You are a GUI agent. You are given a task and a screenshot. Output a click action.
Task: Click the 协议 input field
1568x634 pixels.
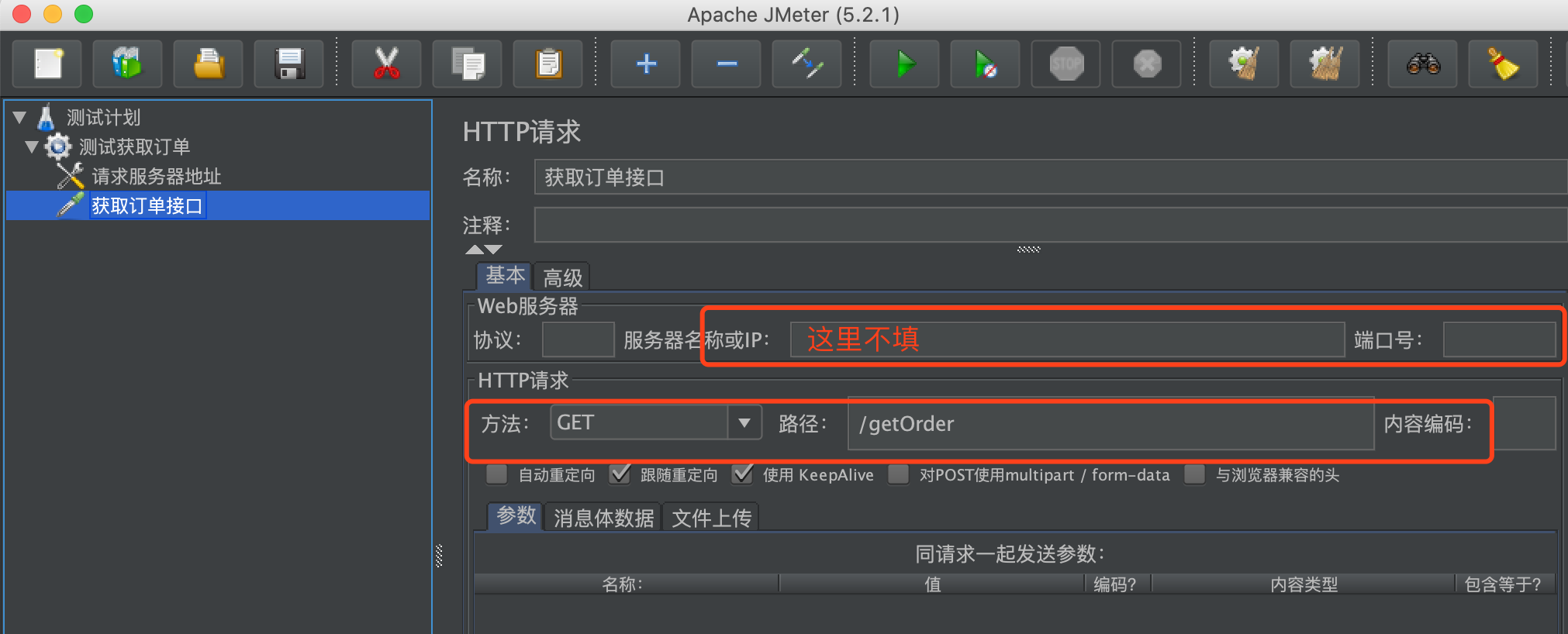click(579, 339)
